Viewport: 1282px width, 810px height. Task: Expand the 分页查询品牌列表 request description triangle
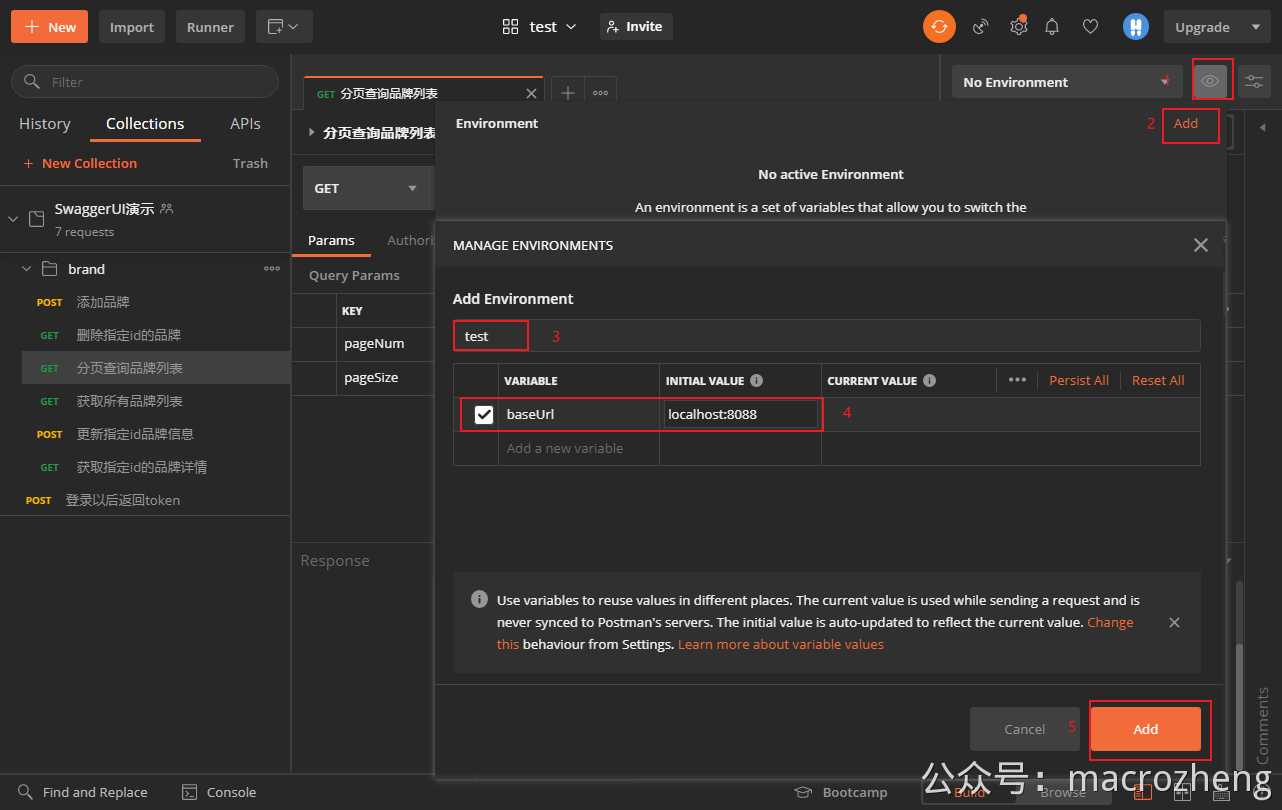(x=311, y=132)
